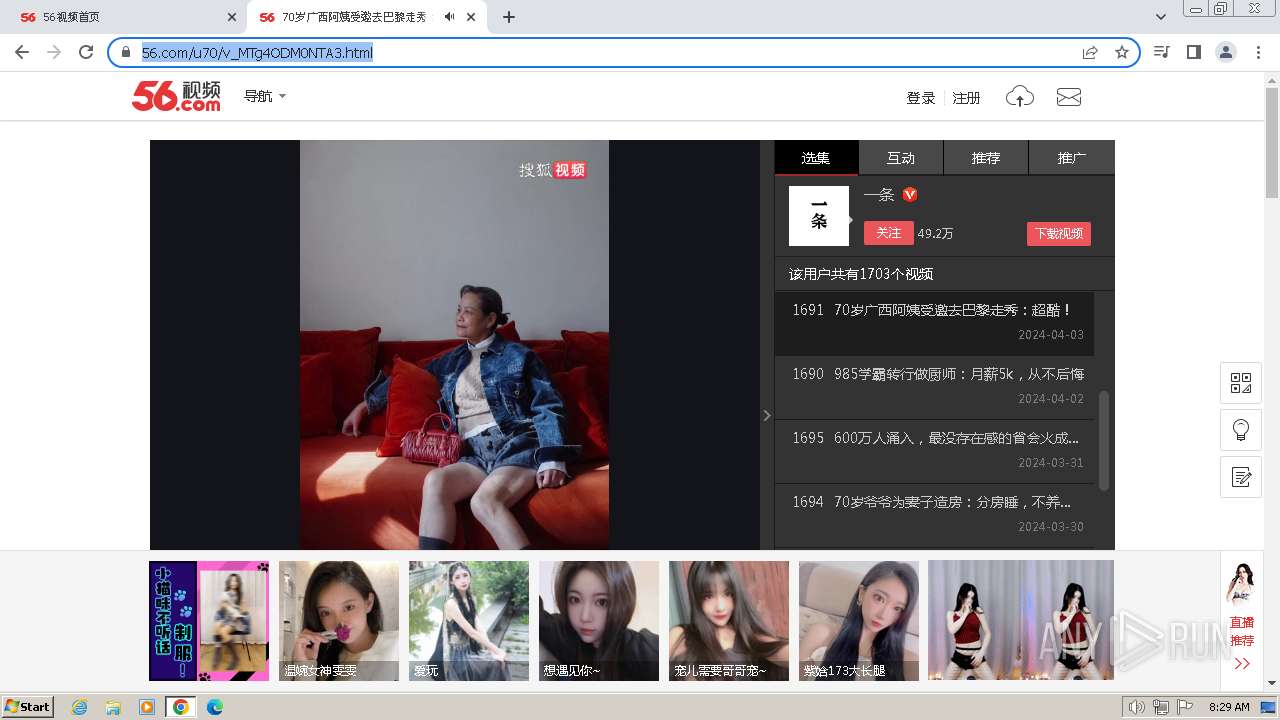The width and height of the screenshot is (1280, 720).
Task: Open the lightbulb suggestion side icon
Action: [1241, 430]
